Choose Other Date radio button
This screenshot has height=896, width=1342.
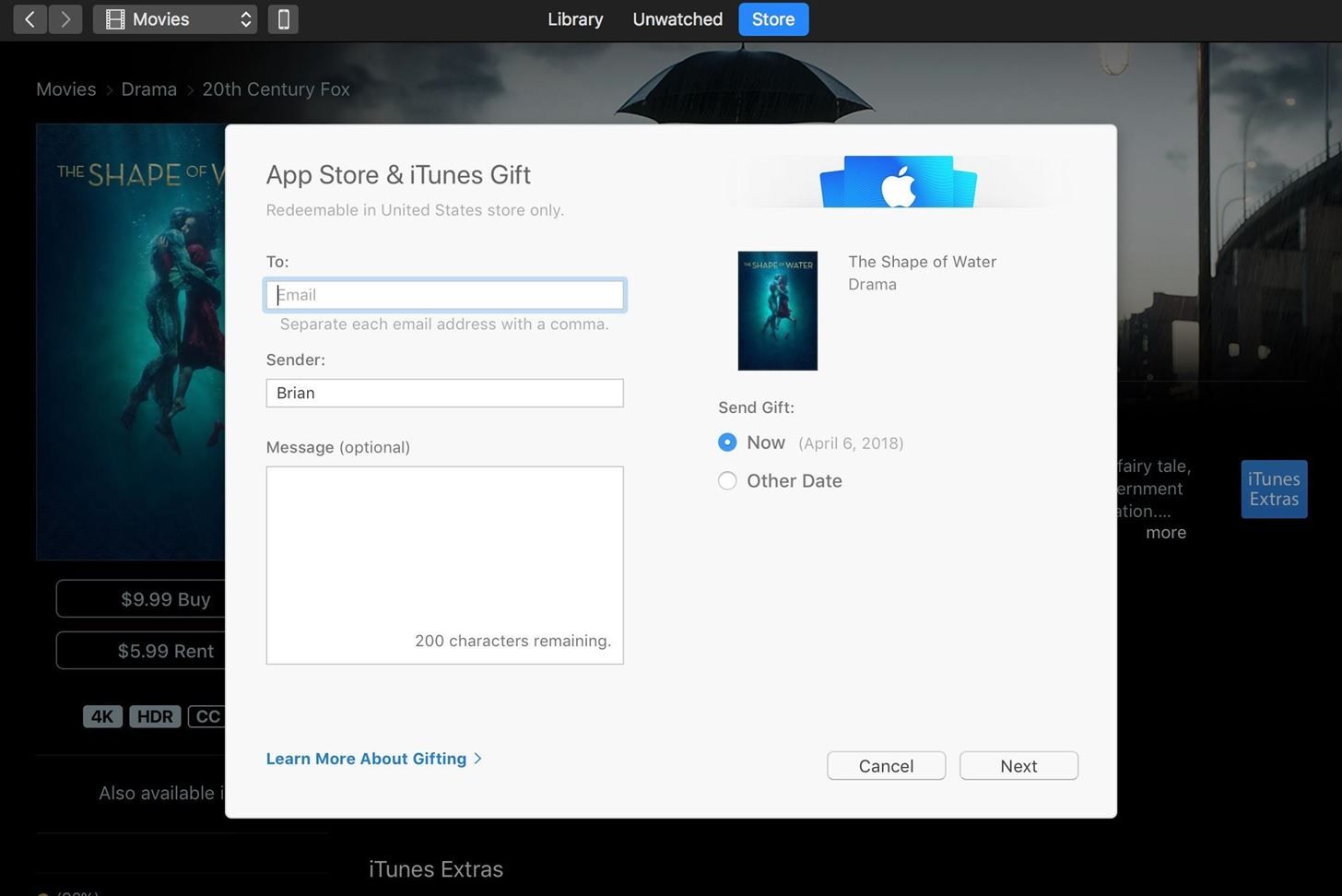[x=727, y=481]
